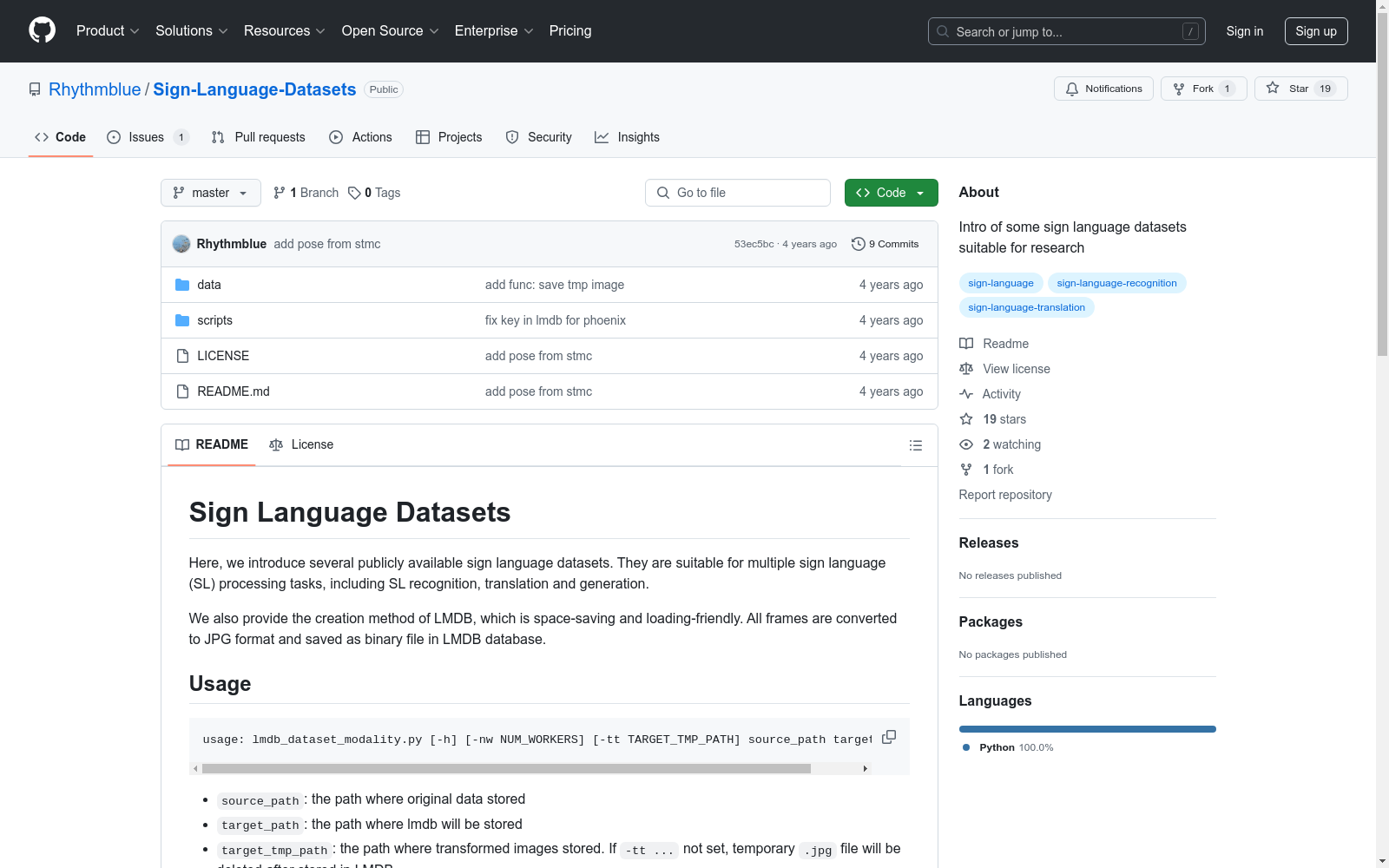The image size is (1389, 868).
Task: Open Sign-Language-Datasets repository link
Action: point(254,89)
